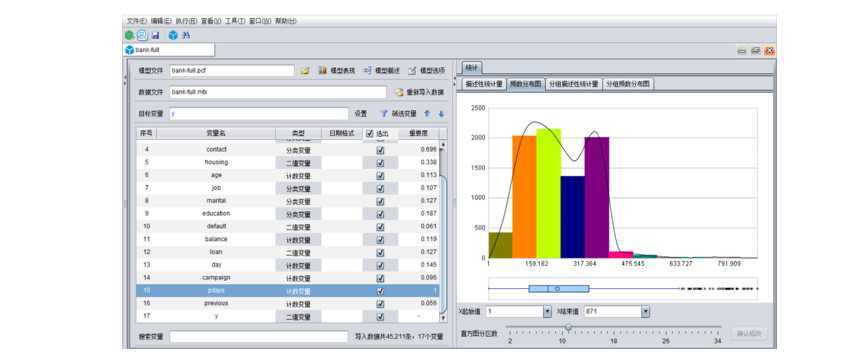862x364 pixels.
Task: Open the type cell of the housing row
Action: (x=298, y=163)
